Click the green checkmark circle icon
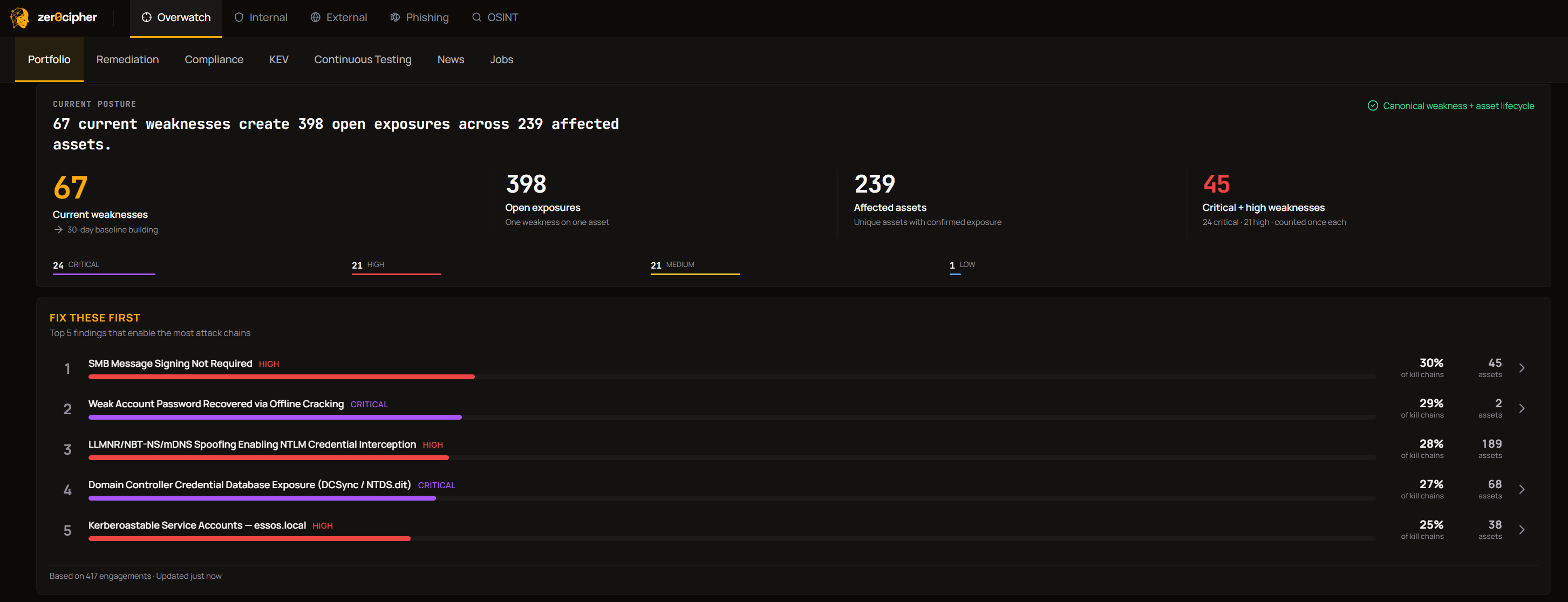The width and height of the screenshot is (1568, 602). point(1373,106)
